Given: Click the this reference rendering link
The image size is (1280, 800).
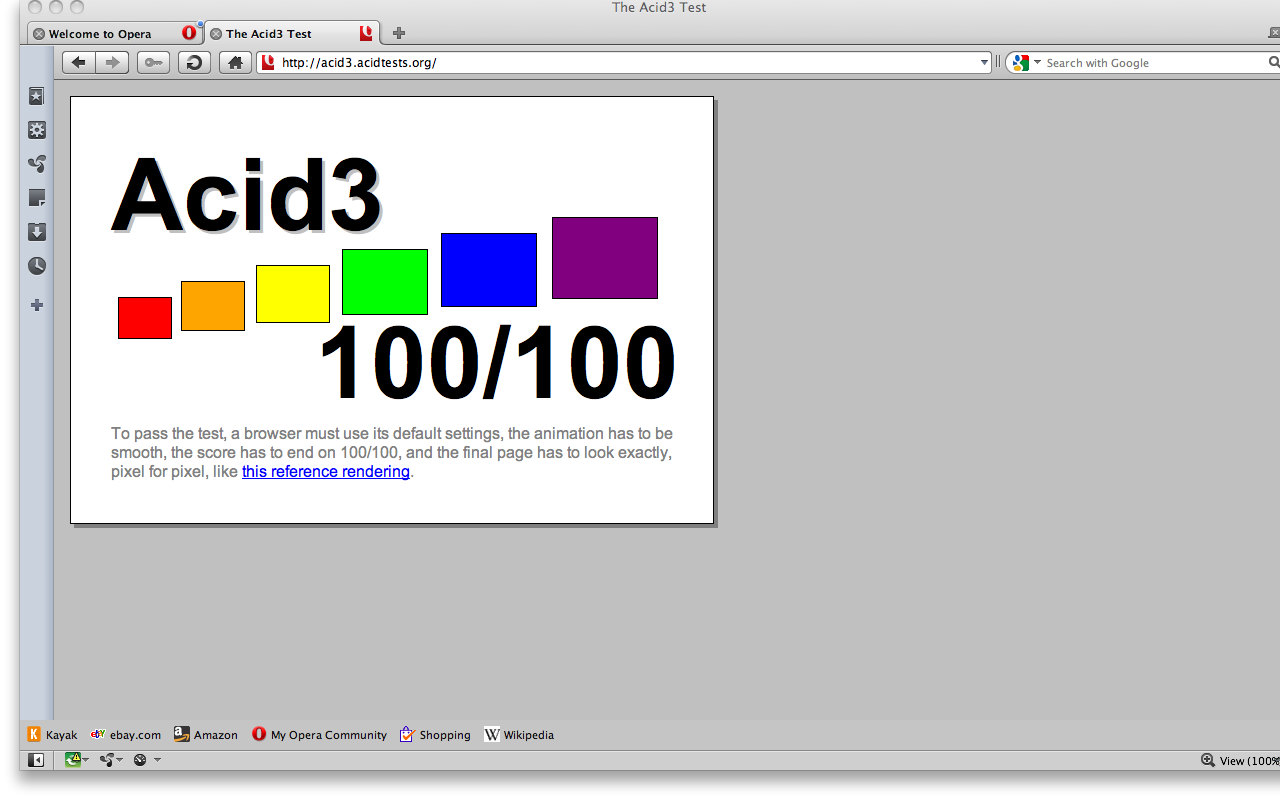Looking at the screenshot, I should pyautogui.click(x=324, y=471).
